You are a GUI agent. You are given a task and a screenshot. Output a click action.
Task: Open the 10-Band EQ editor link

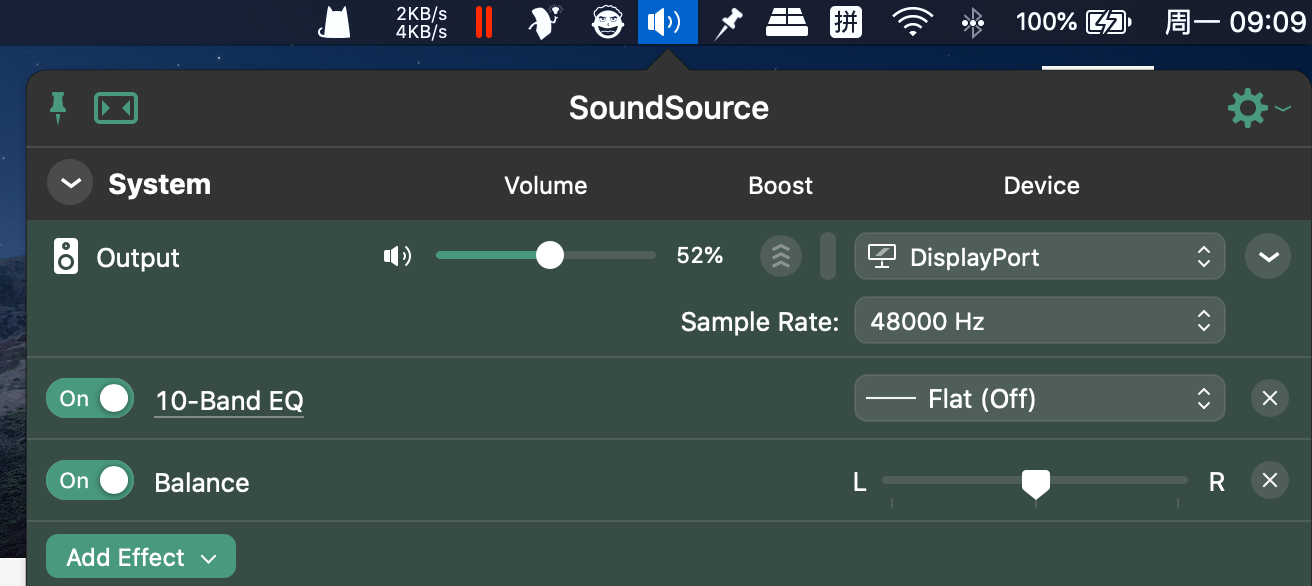229,401
